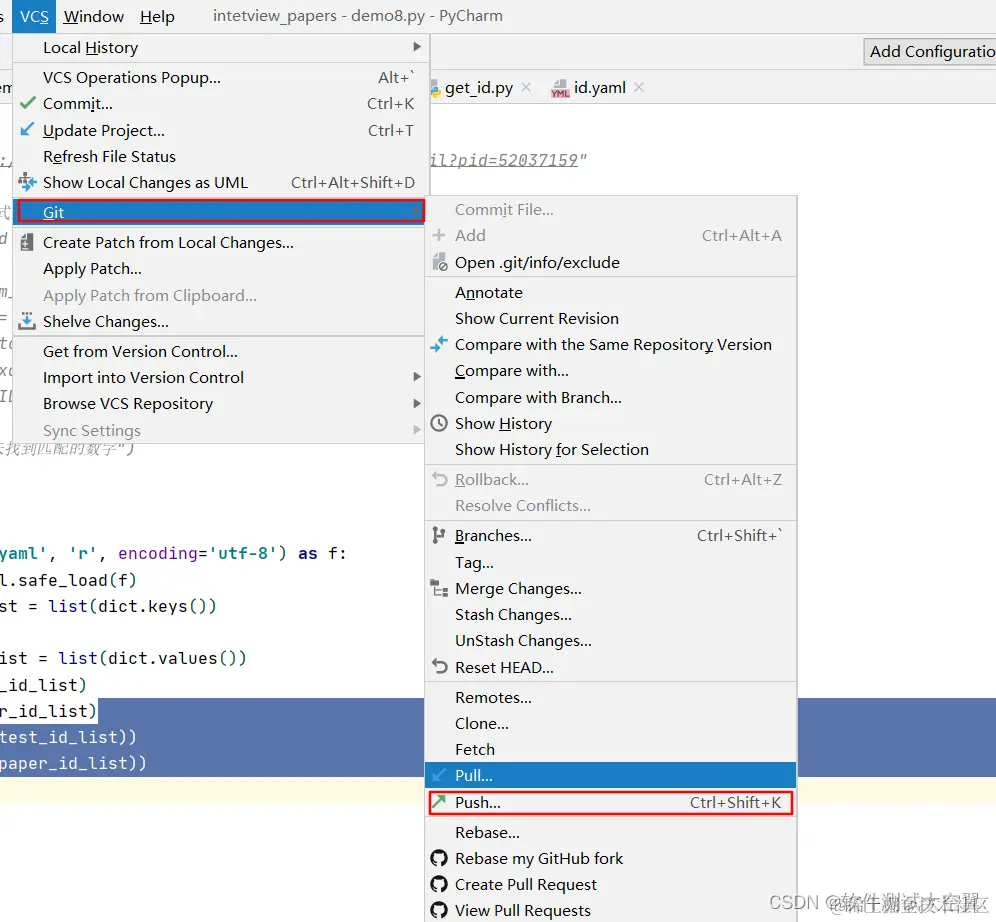Click the Push green arrow icon
The image size is (996, 922).
coord(439,801)
